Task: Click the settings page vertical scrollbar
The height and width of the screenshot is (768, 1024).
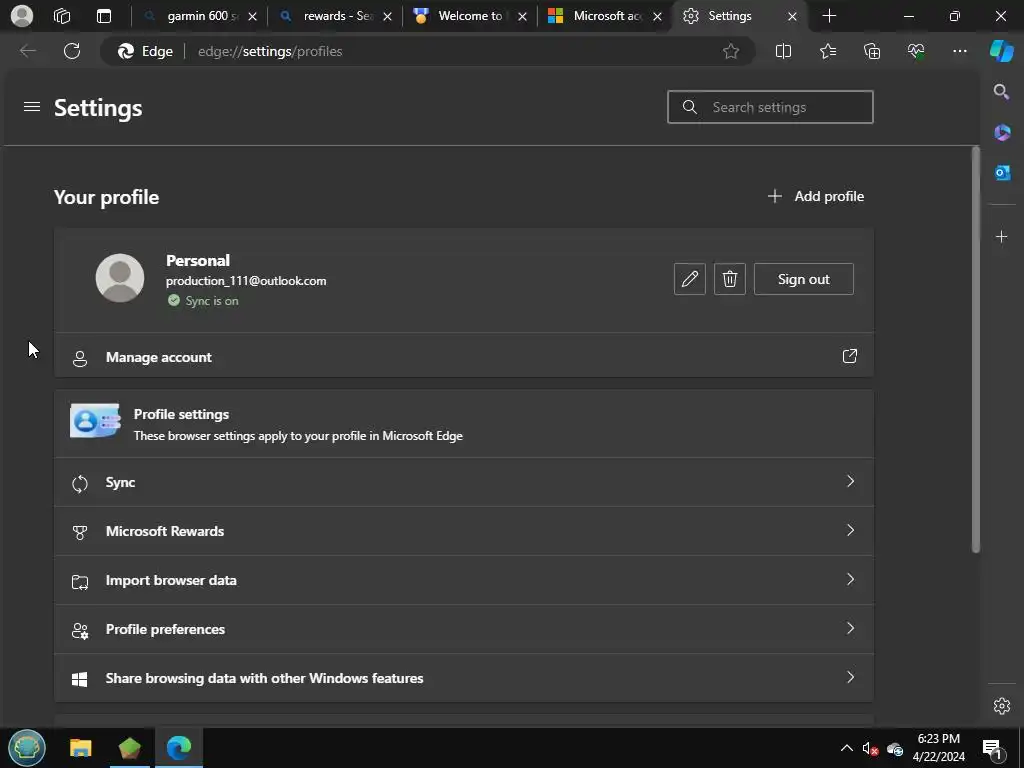Action: tap(976, 349)
